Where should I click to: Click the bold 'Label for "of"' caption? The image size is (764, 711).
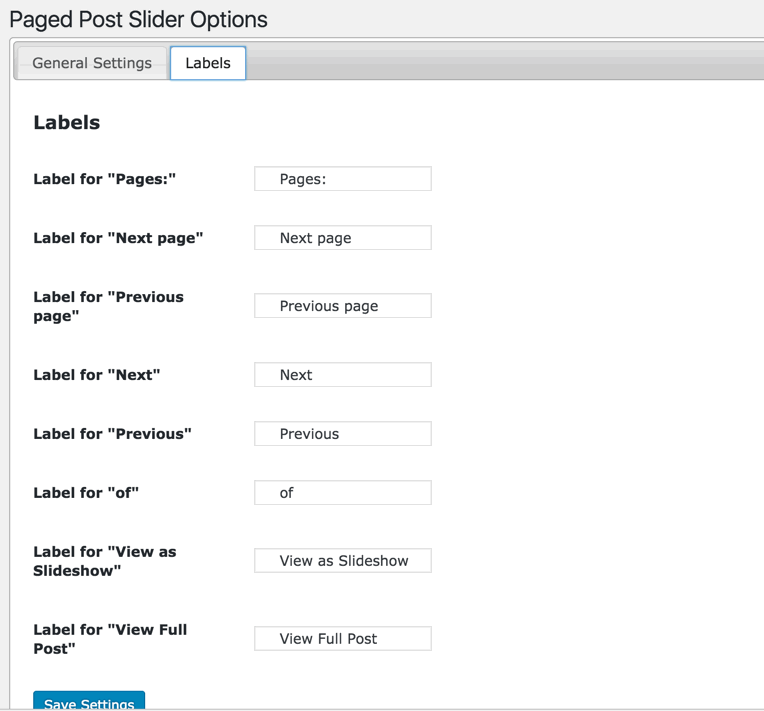pos(87,493)
